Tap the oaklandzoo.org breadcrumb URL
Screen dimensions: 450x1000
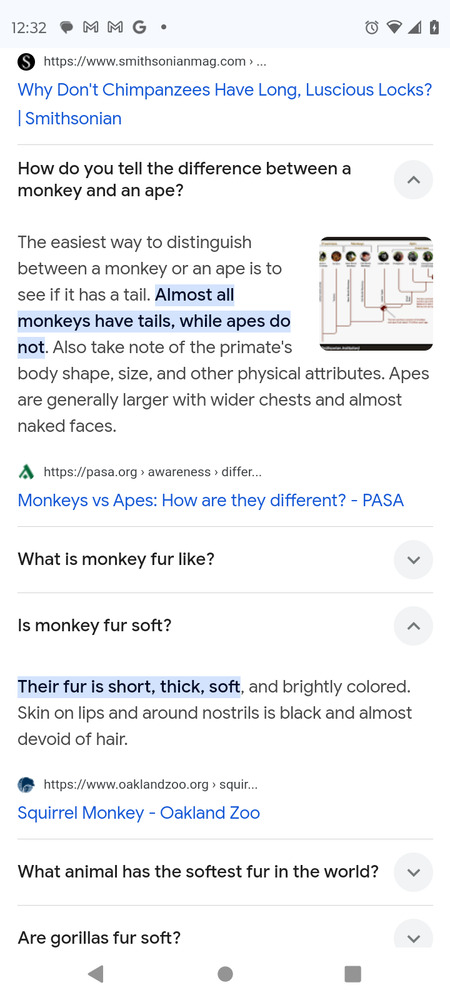point(150,784)
